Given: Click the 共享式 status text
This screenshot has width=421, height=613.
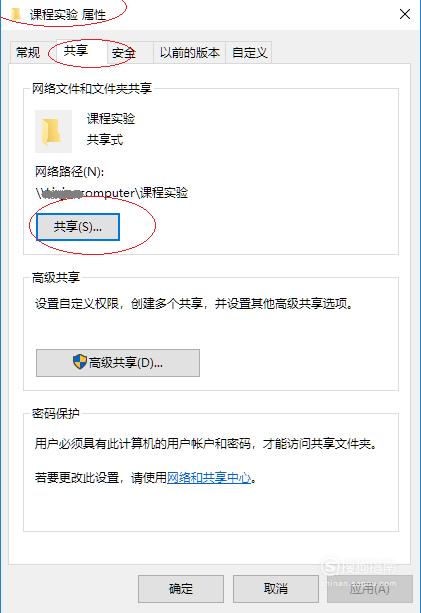Looking at the screenshot, I should click(105, 139).
